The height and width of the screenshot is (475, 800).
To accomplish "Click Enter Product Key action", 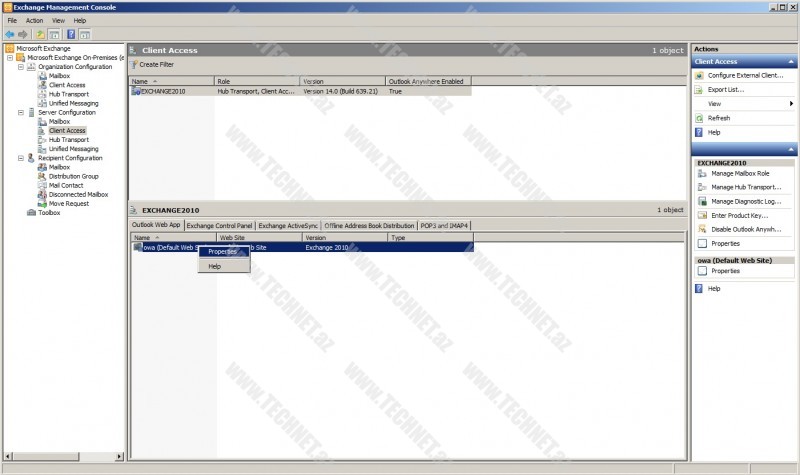I will 740,215.
